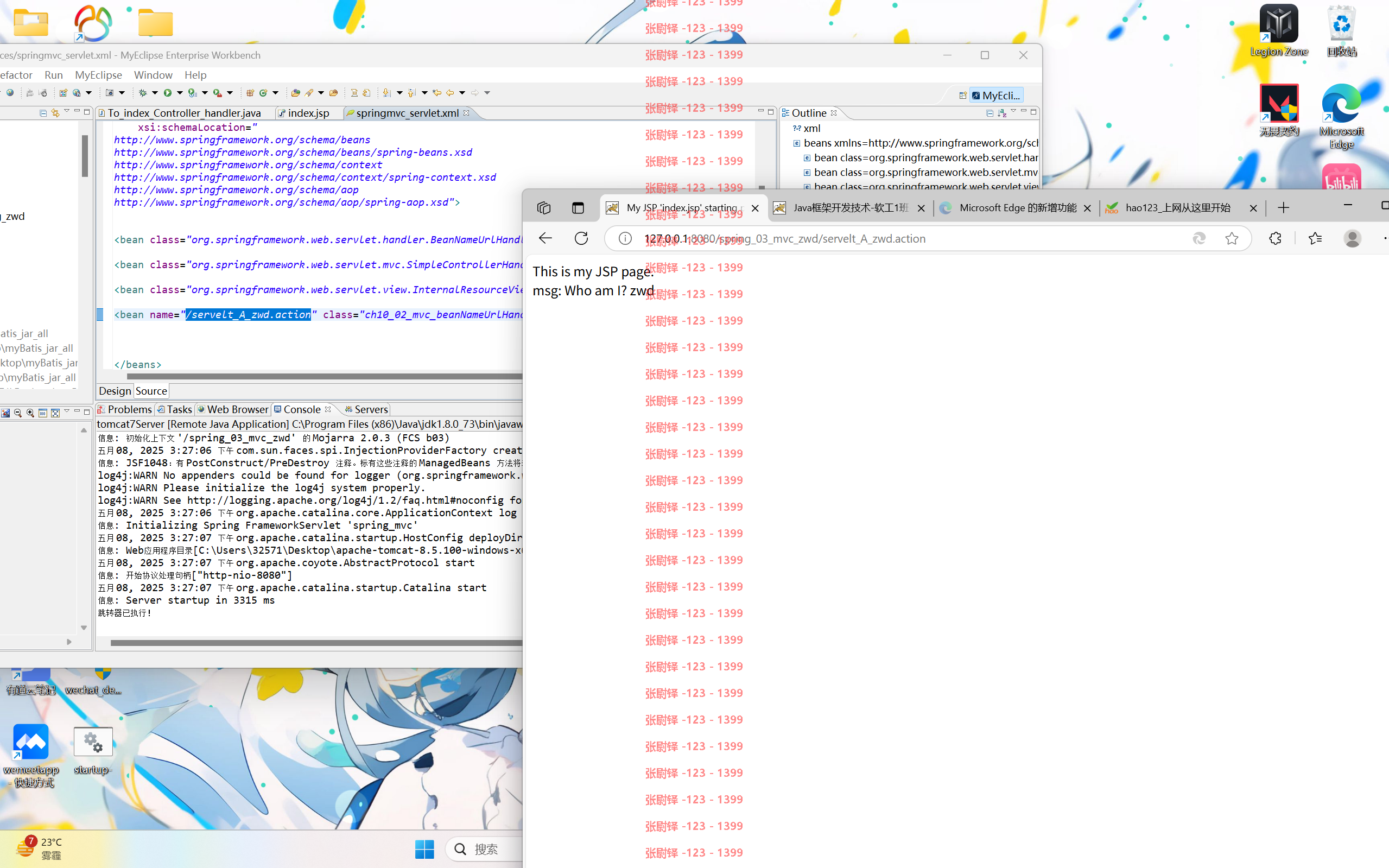
Task: Click the Last Edit Location arrow icon
Action: (437, 92)
